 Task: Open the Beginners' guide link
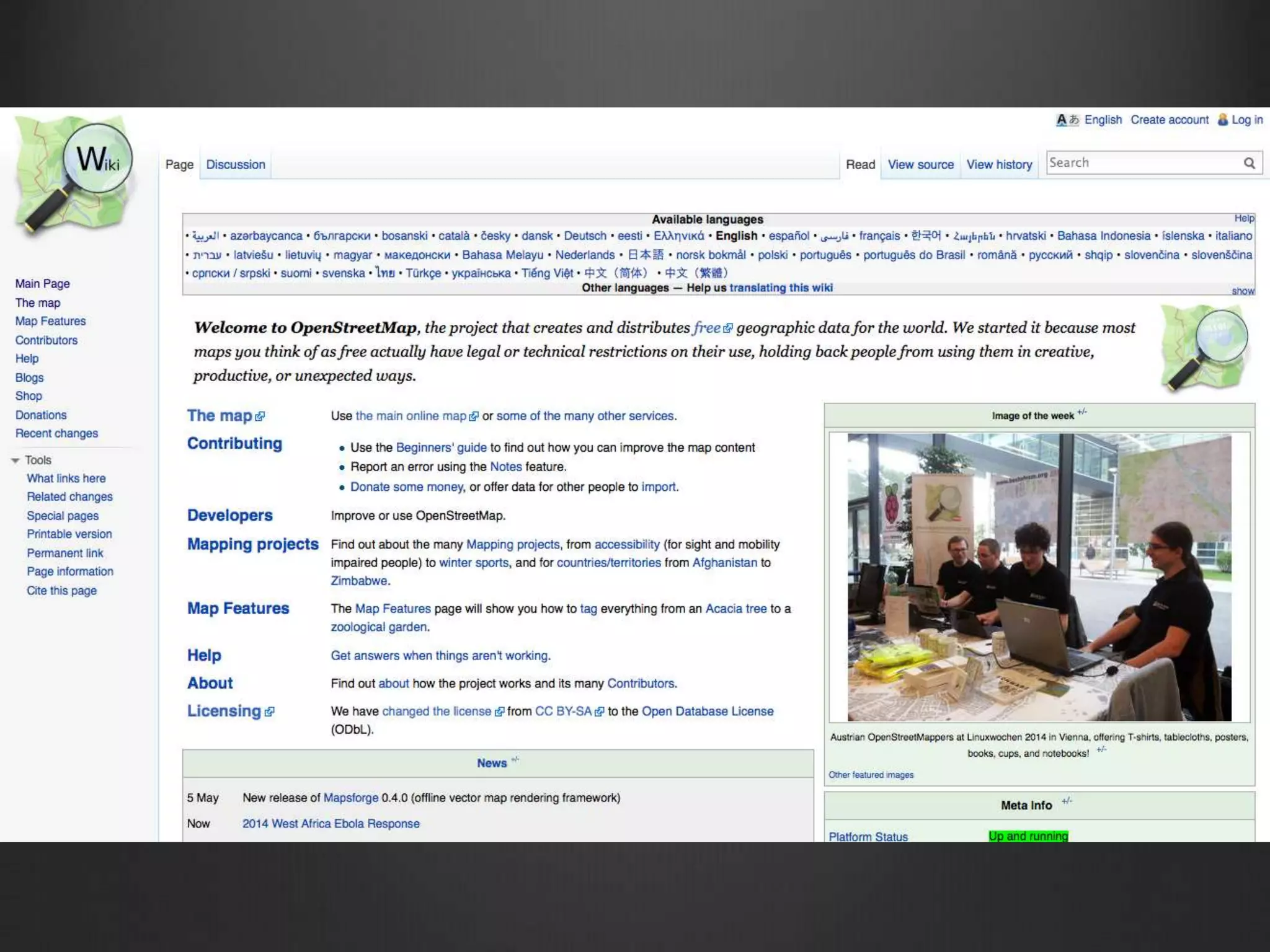click(441, 447)
